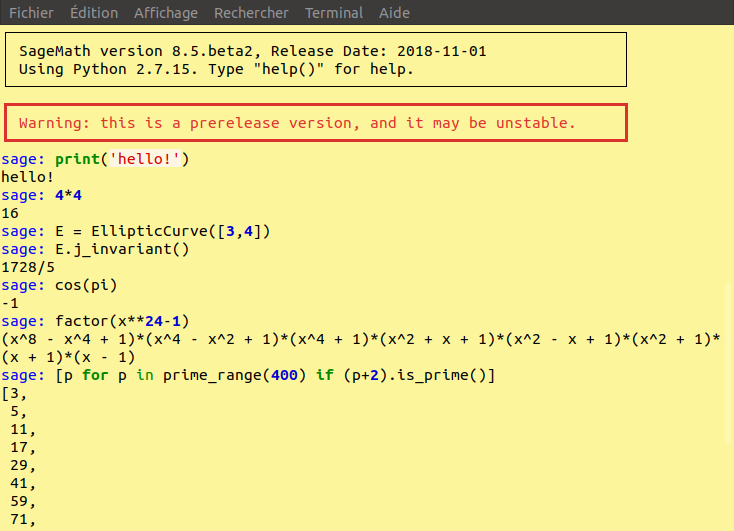Open the Fichier menu

[31, 13]
